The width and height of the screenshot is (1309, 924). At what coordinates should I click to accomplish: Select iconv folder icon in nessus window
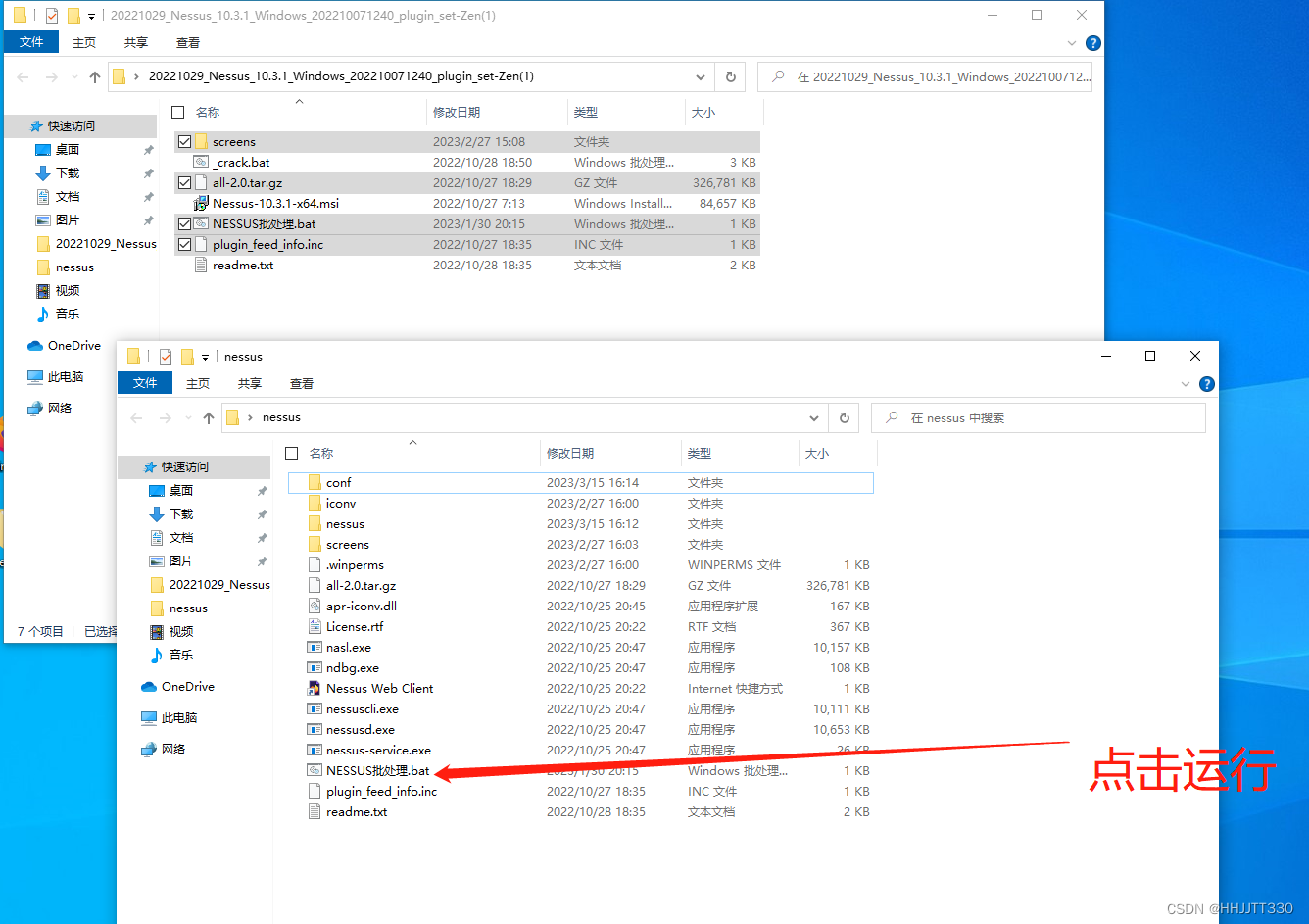pos(315,504)
